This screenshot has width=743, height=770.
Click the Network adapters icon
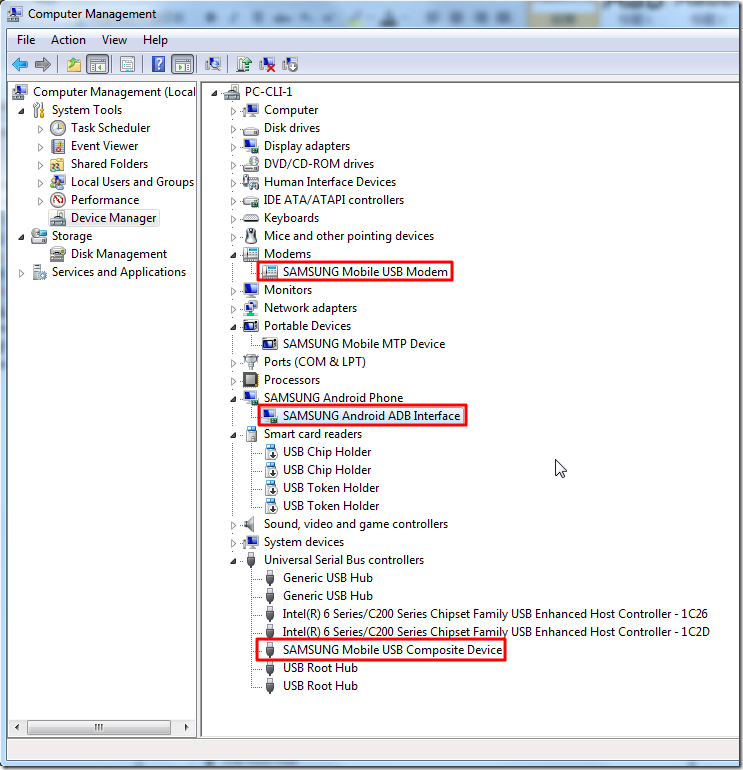(x=251, y=308)
